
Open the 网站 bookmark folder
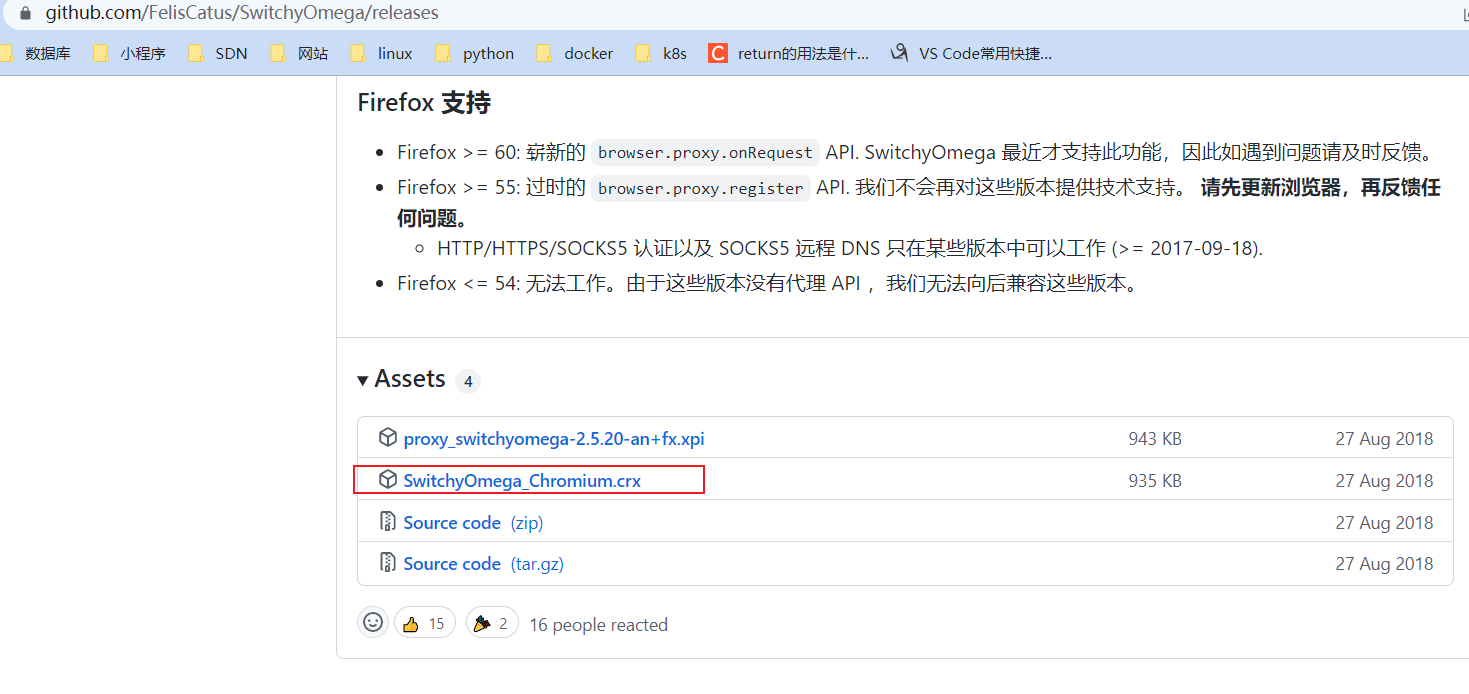click(300, 53)
